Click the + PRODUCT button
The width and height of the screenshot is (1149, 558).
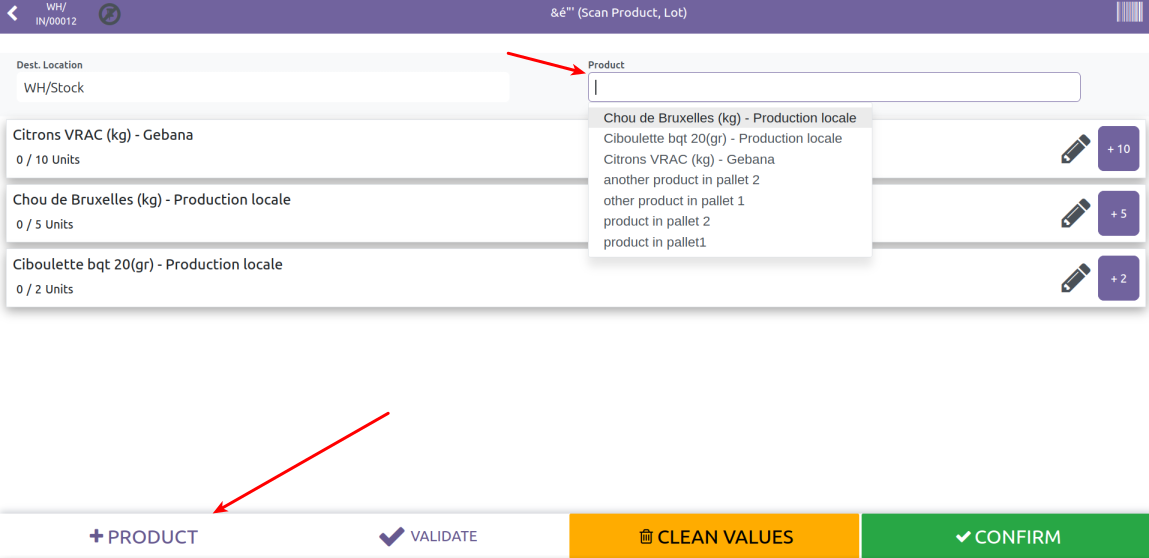click(x=144, y=537)
